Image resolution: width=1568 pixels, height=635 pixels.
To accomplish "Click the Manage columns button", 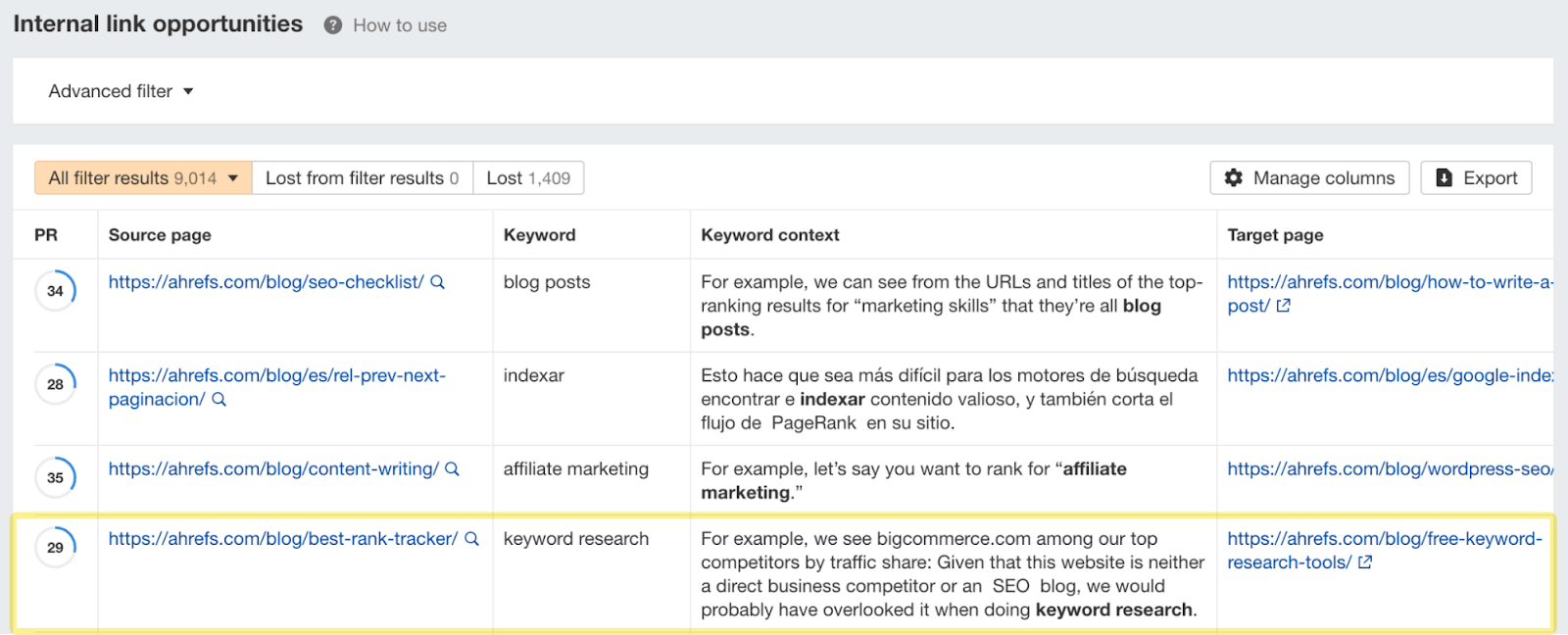I will pyautogui.click(x=1309, y=178).
